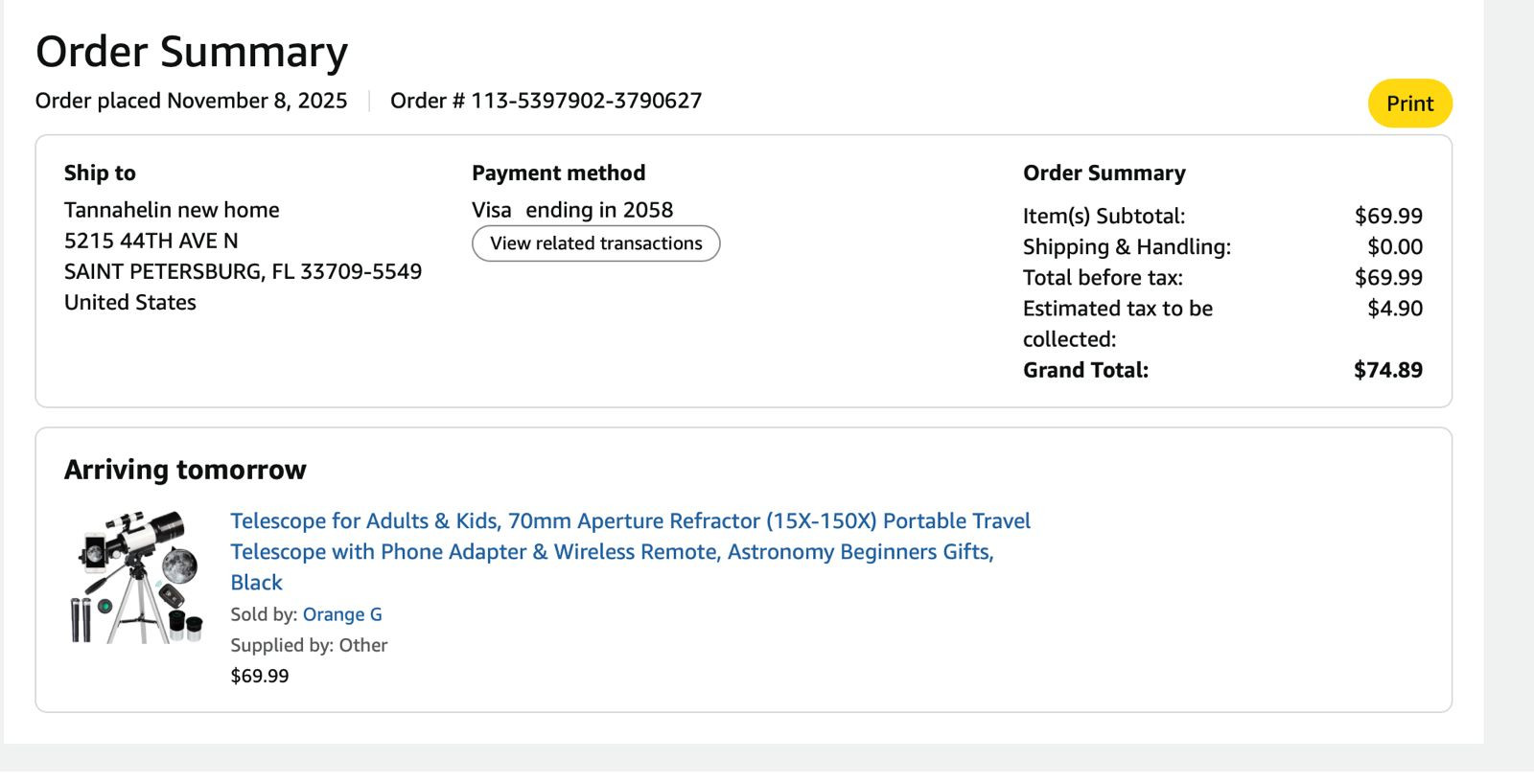Click the Shipping & Handling $0.00 amount
1534x784 pixels.
(x=1394, y=247)
